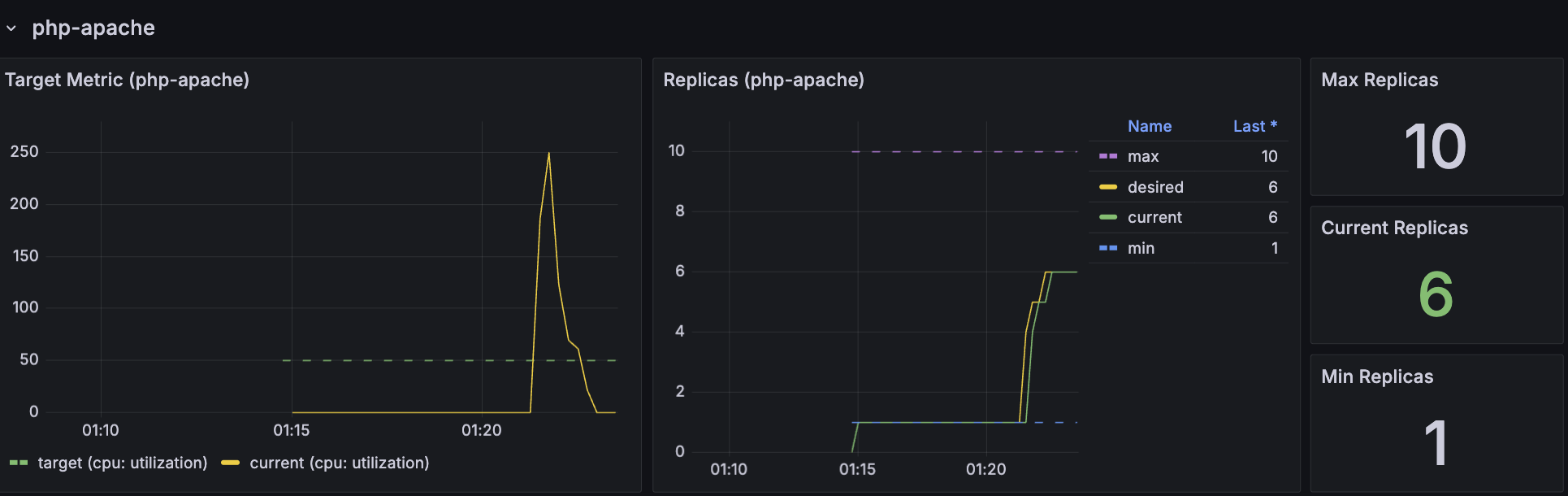Toggle the max series in legend
Image resolution: width=1568 pixels, height=496 pixels.
point(1142,156)
